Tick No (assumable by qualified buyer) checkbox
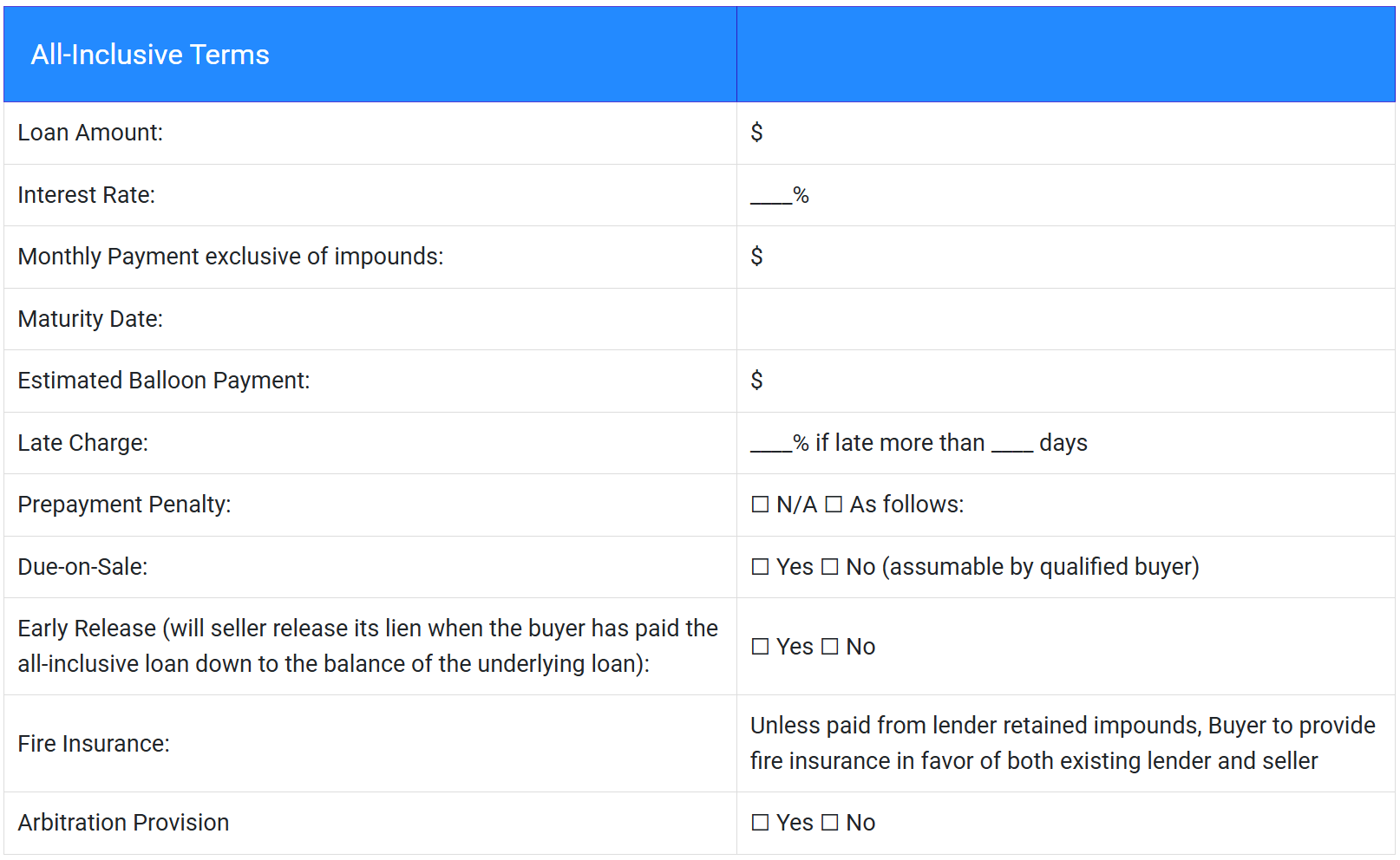Viewport: 1400px width, 860px height. pyautogui.click(x=830, y=567)
